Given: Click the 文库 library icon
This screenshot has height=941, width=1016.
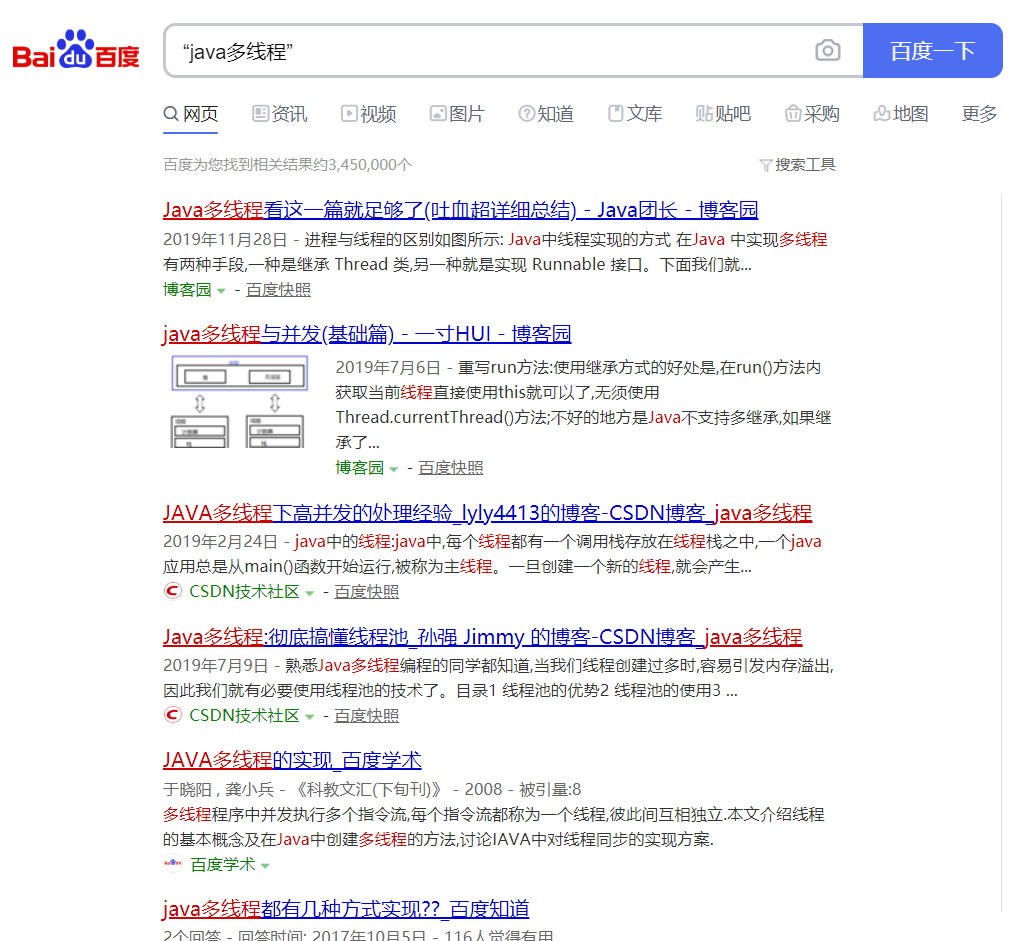Looking at the screenshot, I should click(615, 113).
